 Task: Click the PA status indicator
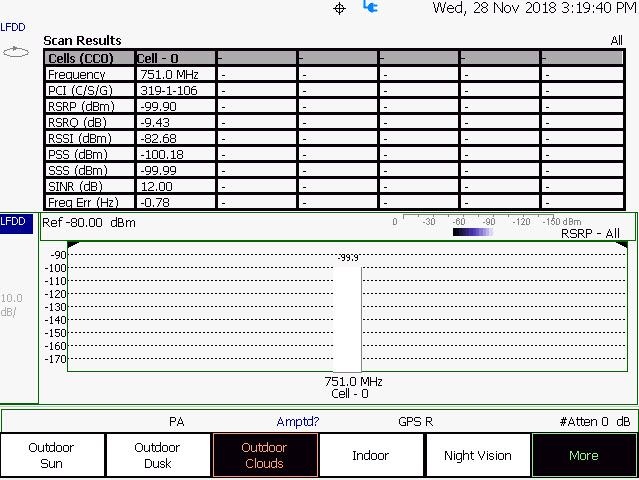click(x=176, y=421)
